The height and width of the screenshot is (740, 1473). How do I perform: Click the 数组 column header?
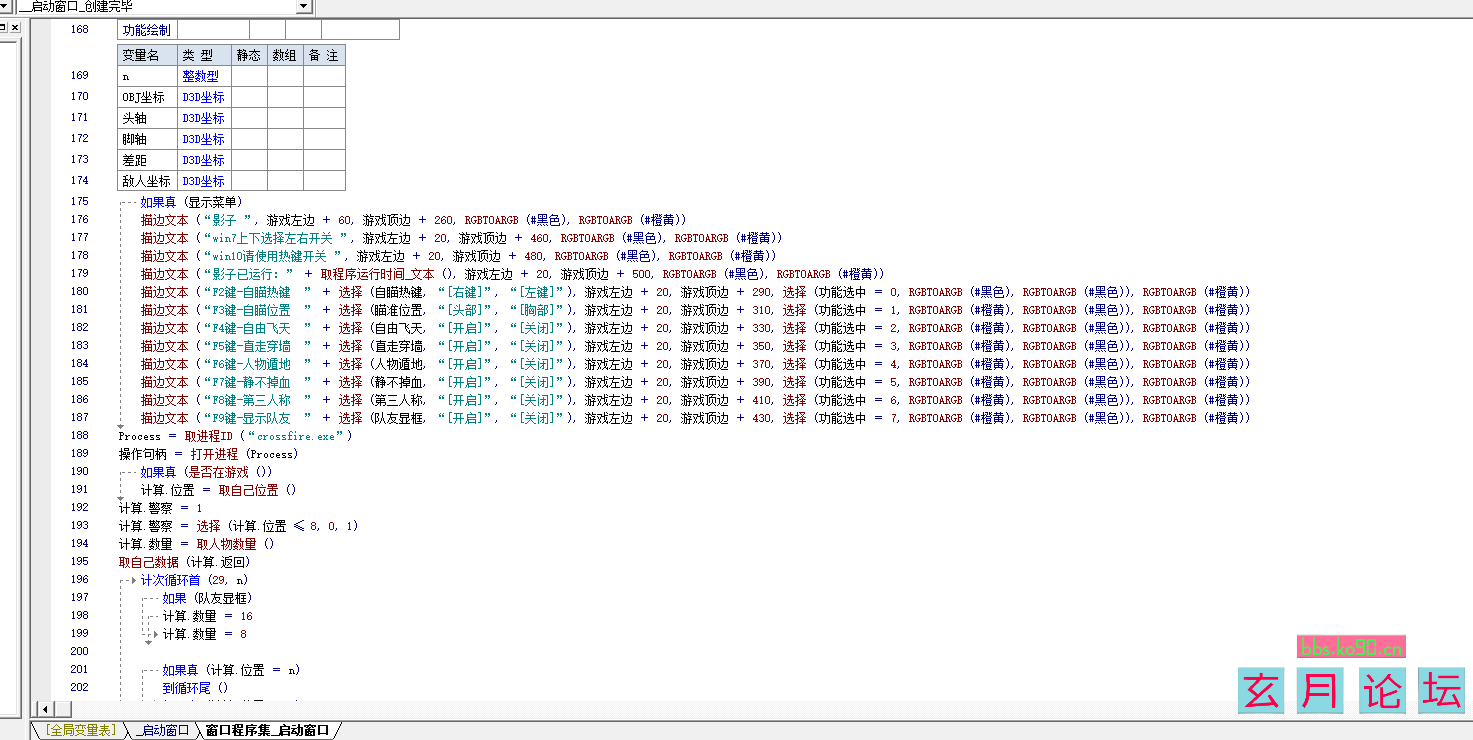[285, 55]
